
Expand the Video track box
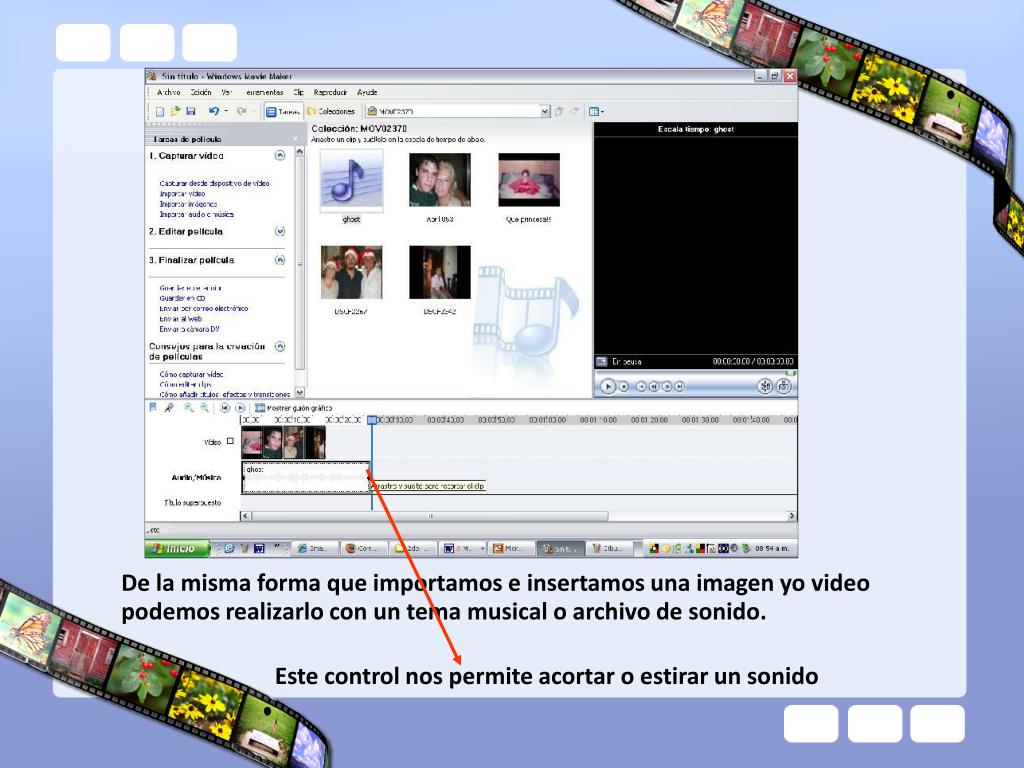[x=230, y=441]
